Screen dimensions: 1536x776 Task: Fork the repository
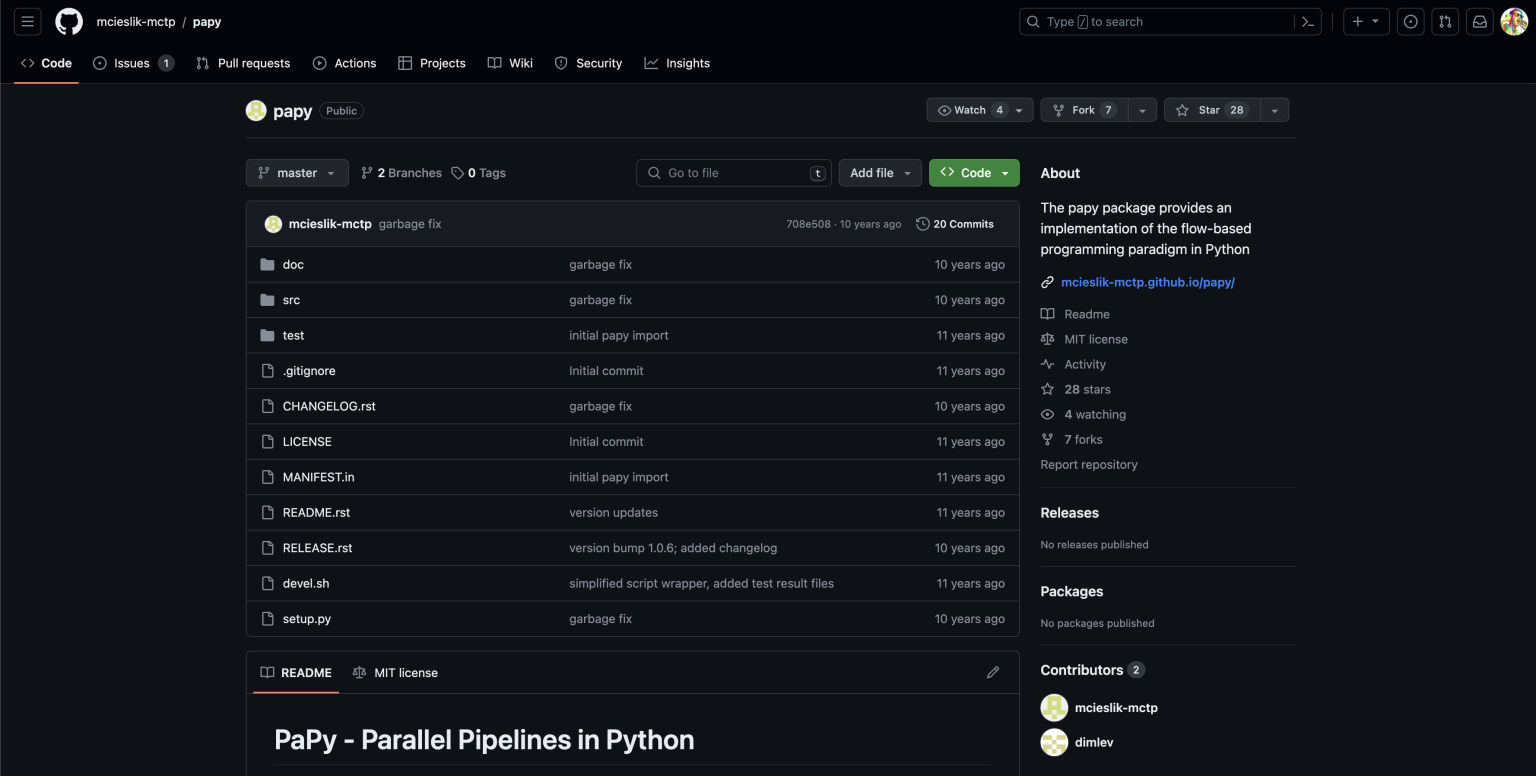pyautogui.click(x=1085, y=110)
